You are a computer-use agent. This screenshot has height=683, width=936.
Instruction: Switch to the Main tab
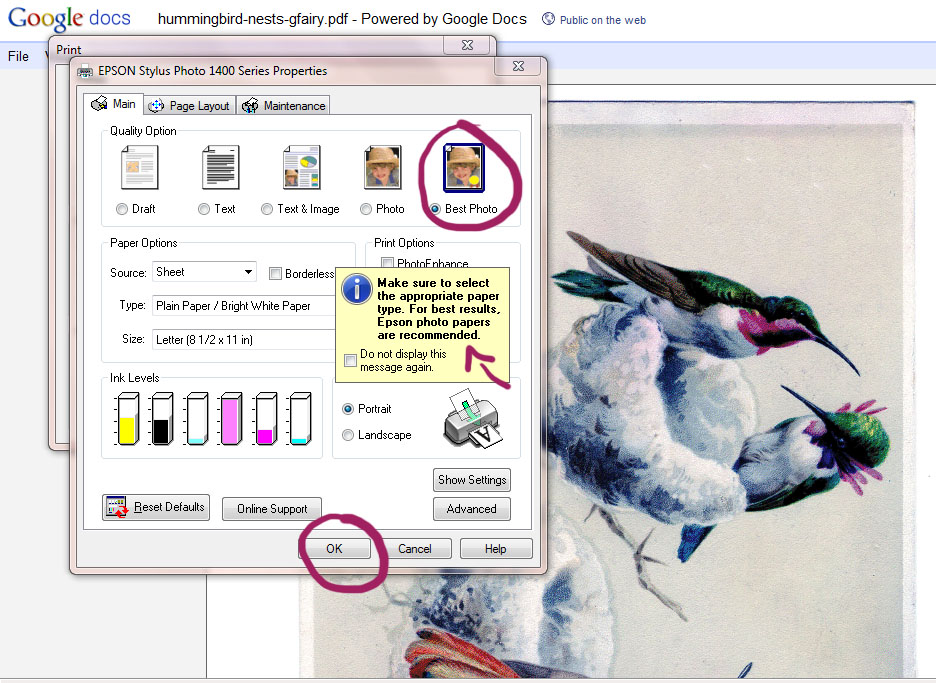pos(113,104)
